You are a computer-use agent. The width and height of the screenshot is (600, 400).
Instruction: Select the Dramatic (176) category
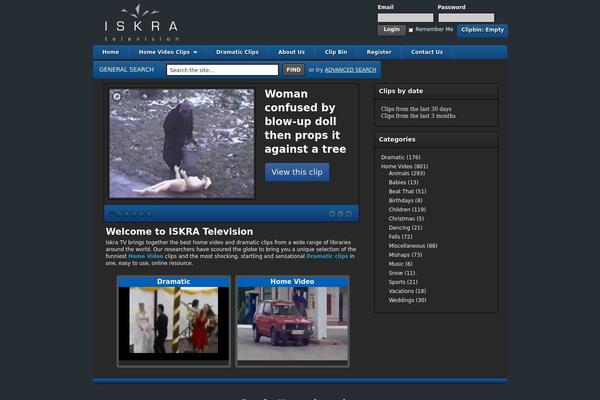[401, 157]
